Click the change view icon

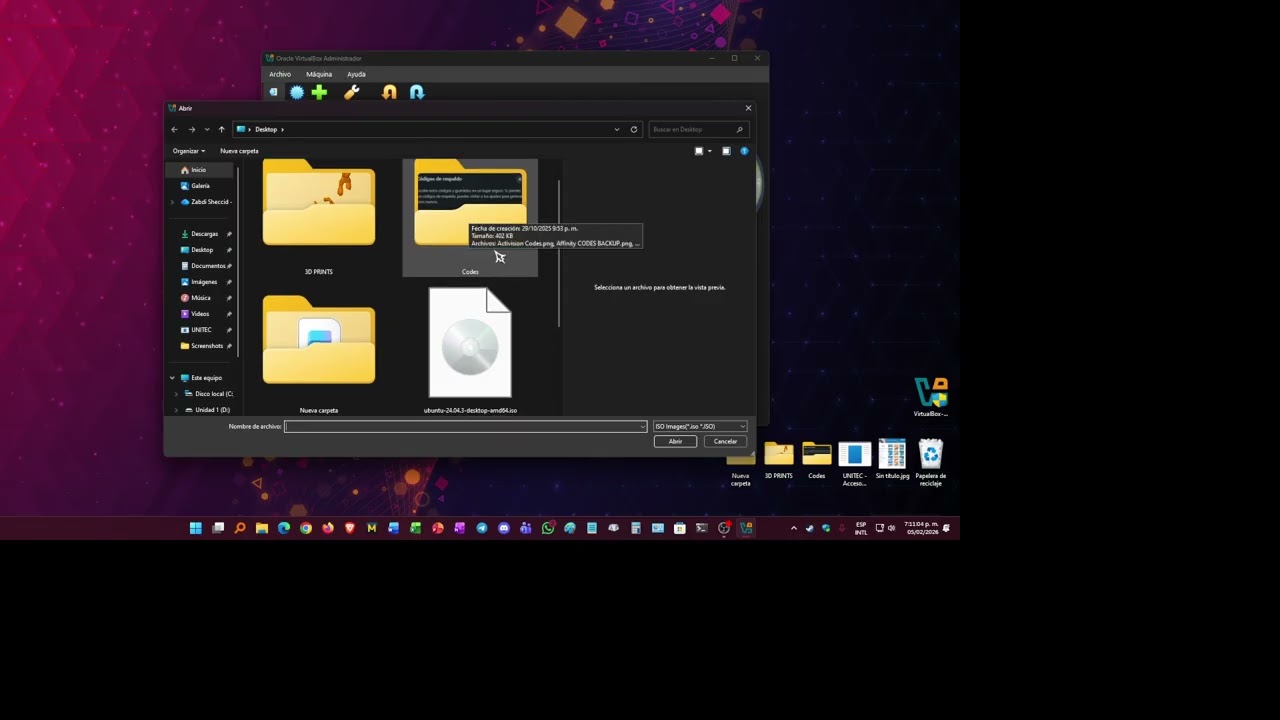[x=699, y=151]
